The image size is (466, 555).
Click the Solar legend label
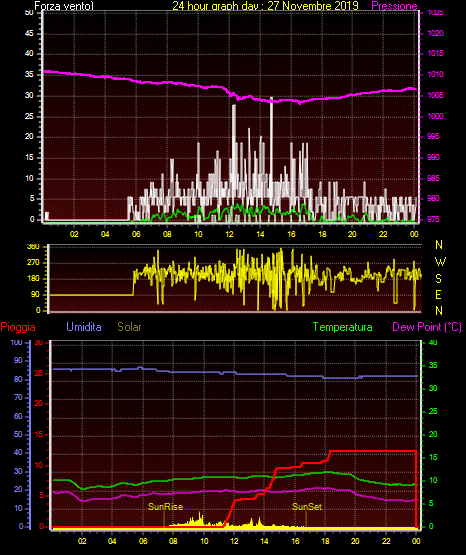point(129,326)
